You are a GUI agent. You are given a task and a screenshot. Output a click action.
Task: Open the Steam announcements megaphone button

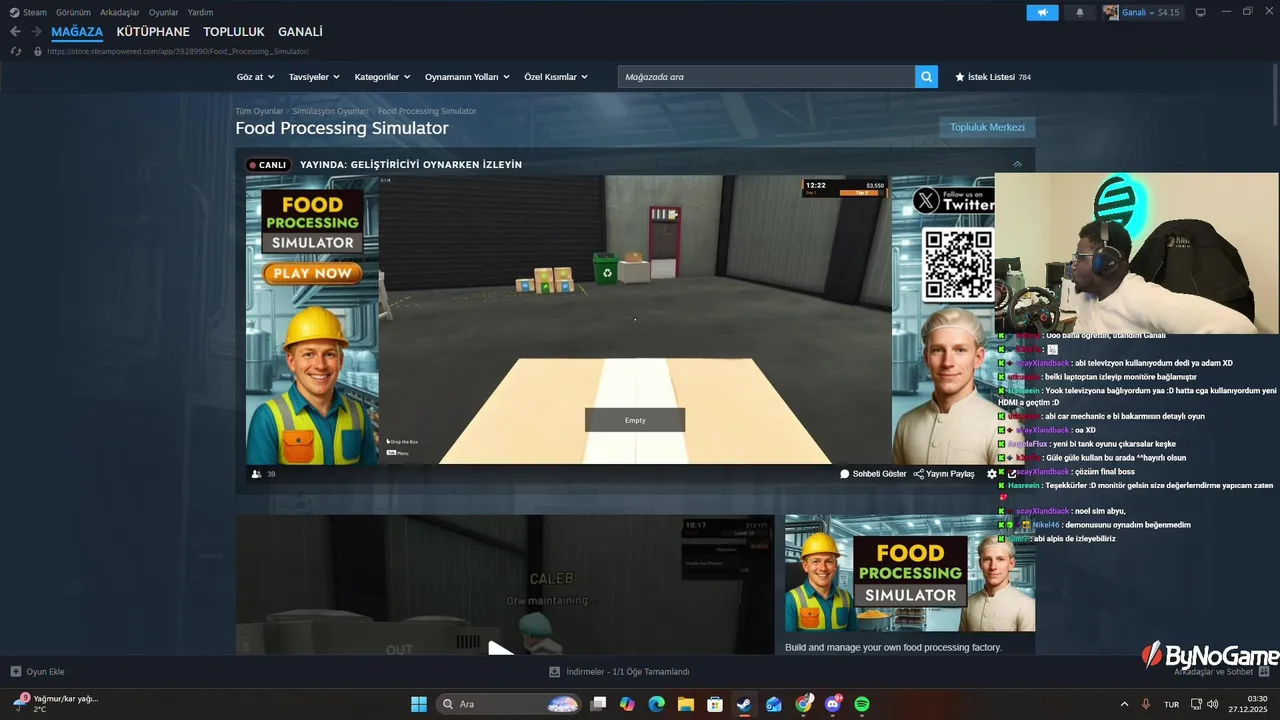tap(1042, 12)
